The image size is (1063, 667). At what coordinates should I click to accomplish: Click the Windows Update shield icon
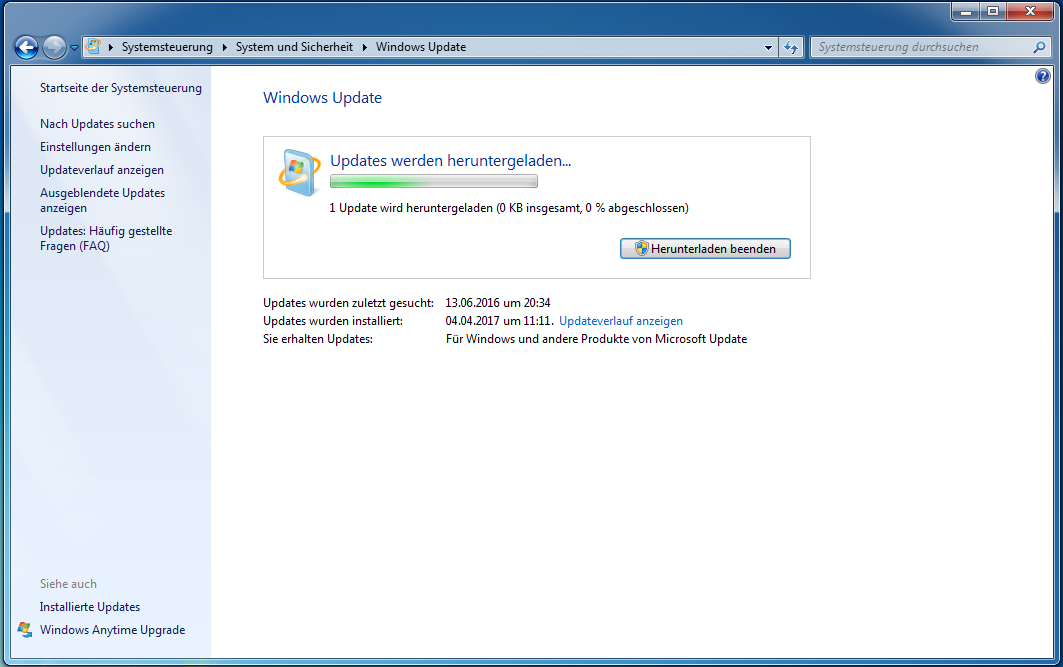point(299,172)
